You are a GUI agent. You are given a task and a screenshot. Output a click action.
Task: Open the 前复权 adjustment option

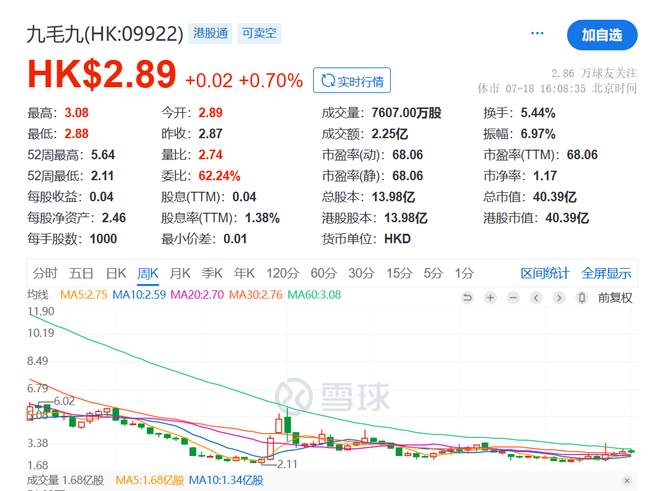615,298
